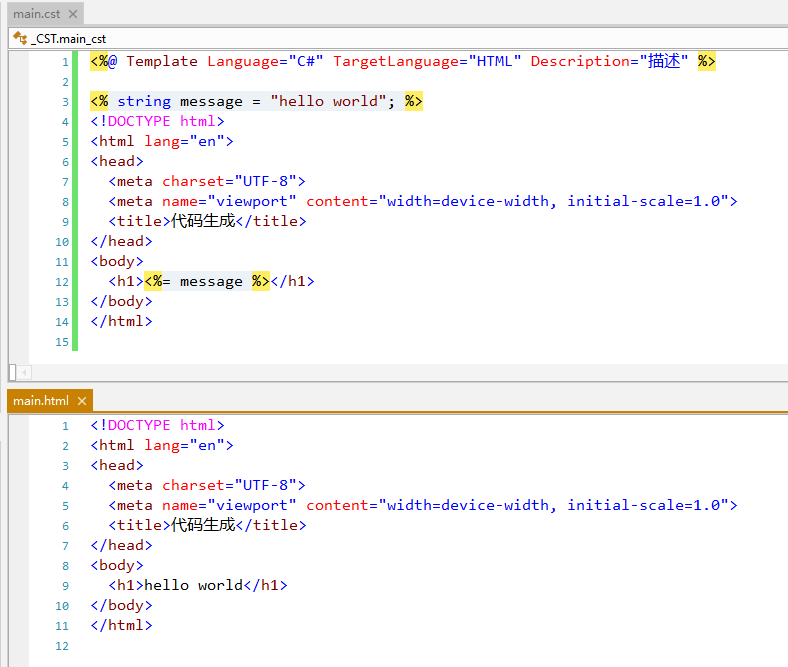788x667 pixels.
Task: Open the _CST.main_cst navigation dropdown
Action: coord(398,39)
